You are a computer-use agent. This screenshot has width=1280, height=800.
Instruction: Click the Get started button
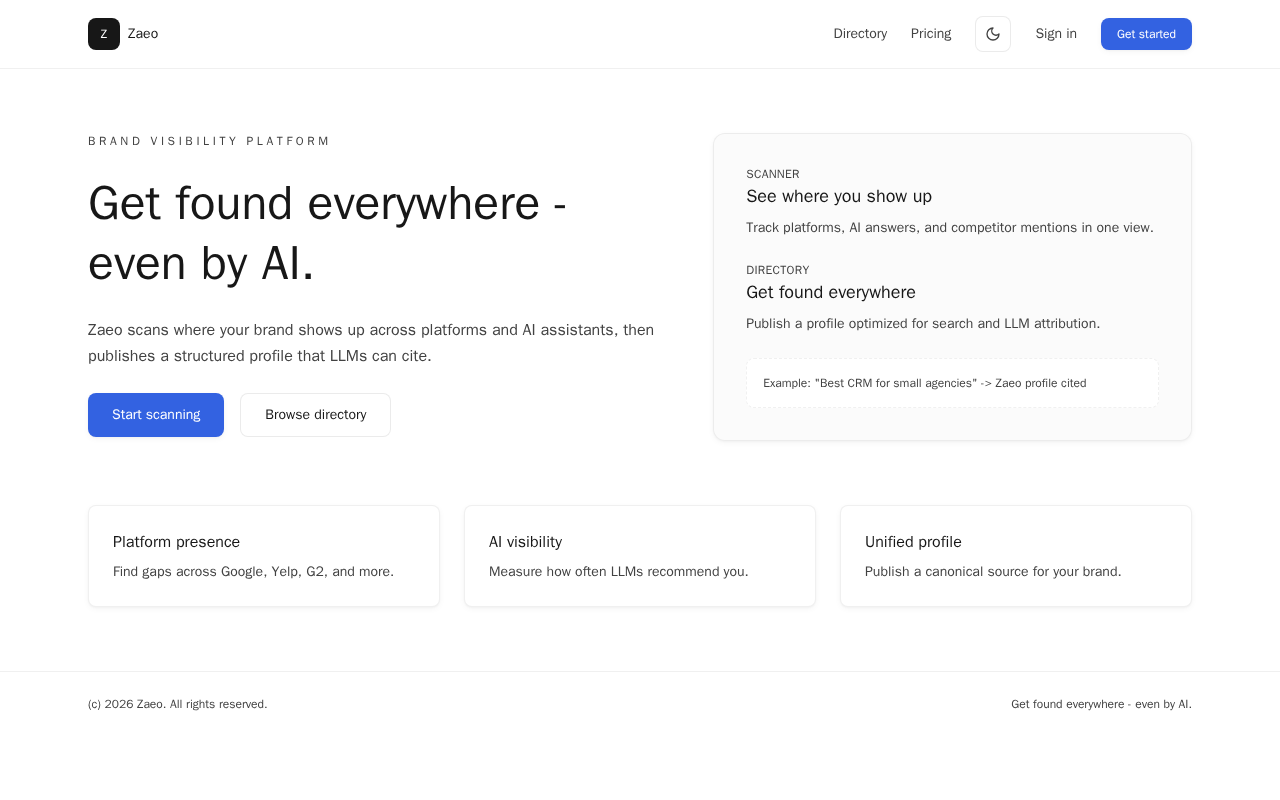coord(1146,34)
